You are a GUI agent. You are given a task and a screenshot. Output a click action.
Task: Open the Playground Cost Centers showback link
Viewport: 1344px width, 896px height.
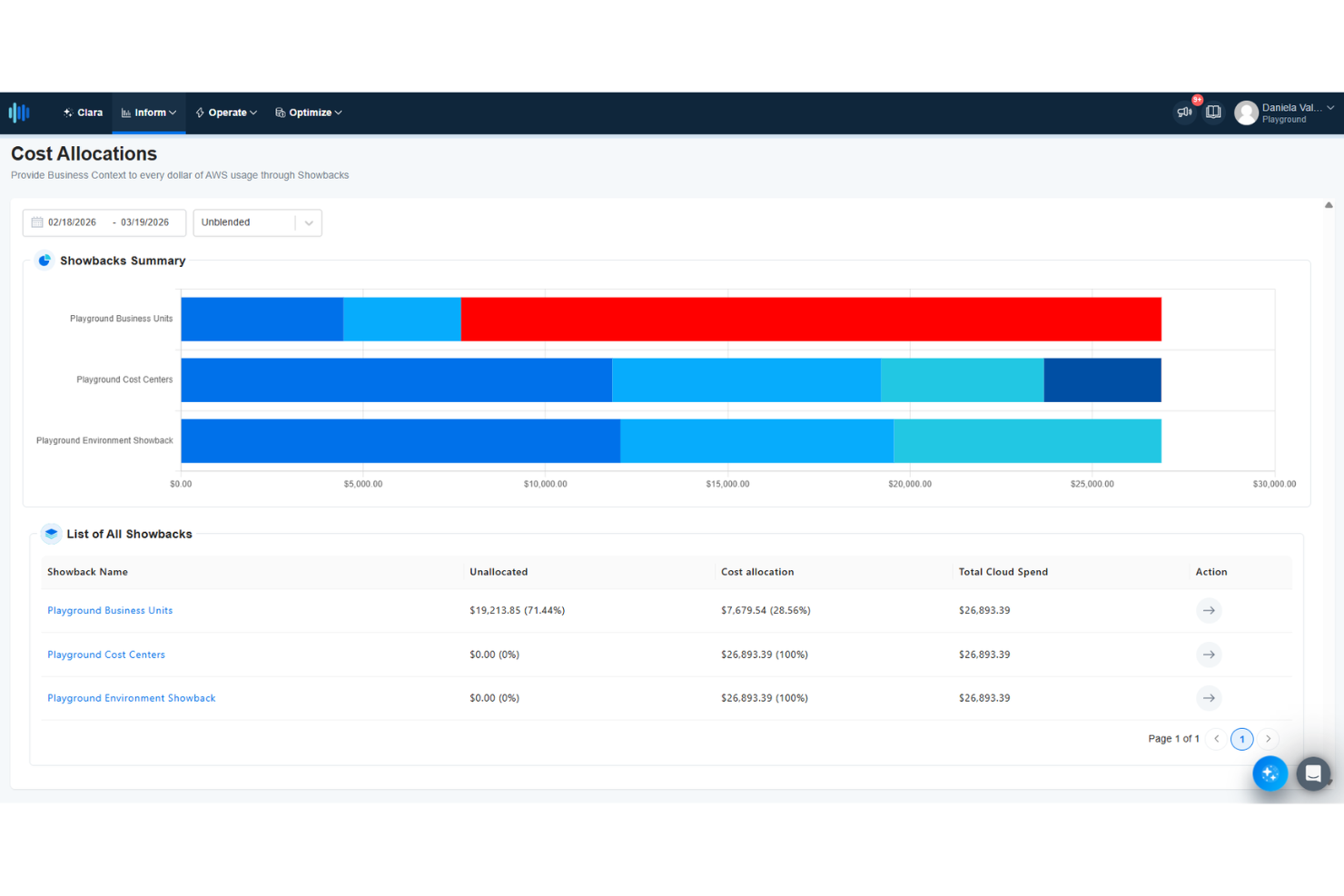tap(106, 655)
